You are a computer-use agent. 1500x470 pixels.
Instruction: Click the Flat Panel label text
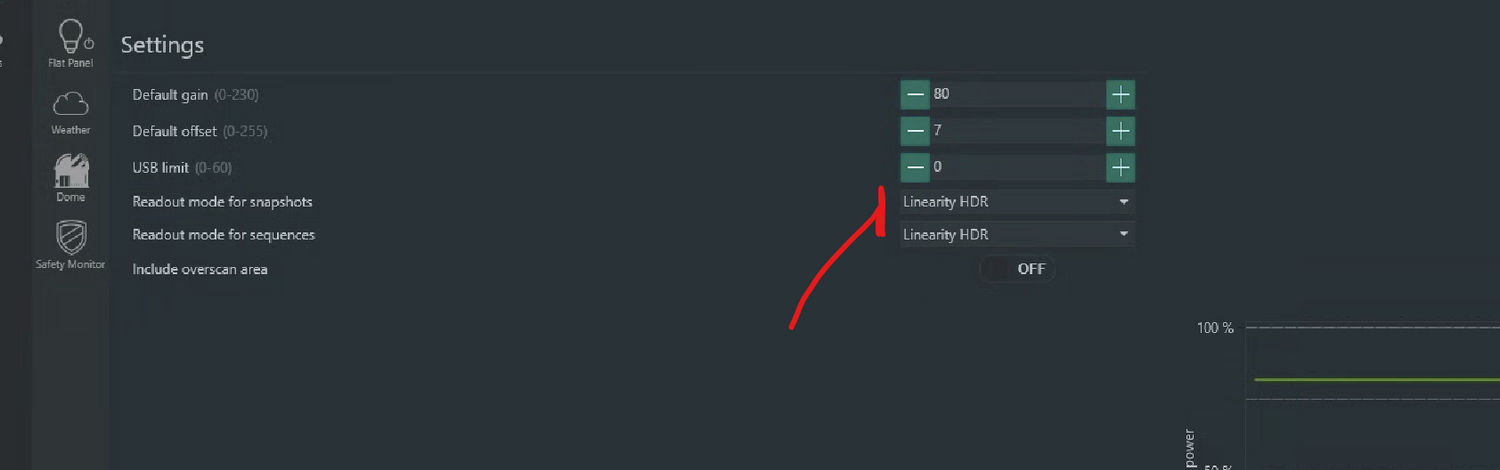coord(70,63)
